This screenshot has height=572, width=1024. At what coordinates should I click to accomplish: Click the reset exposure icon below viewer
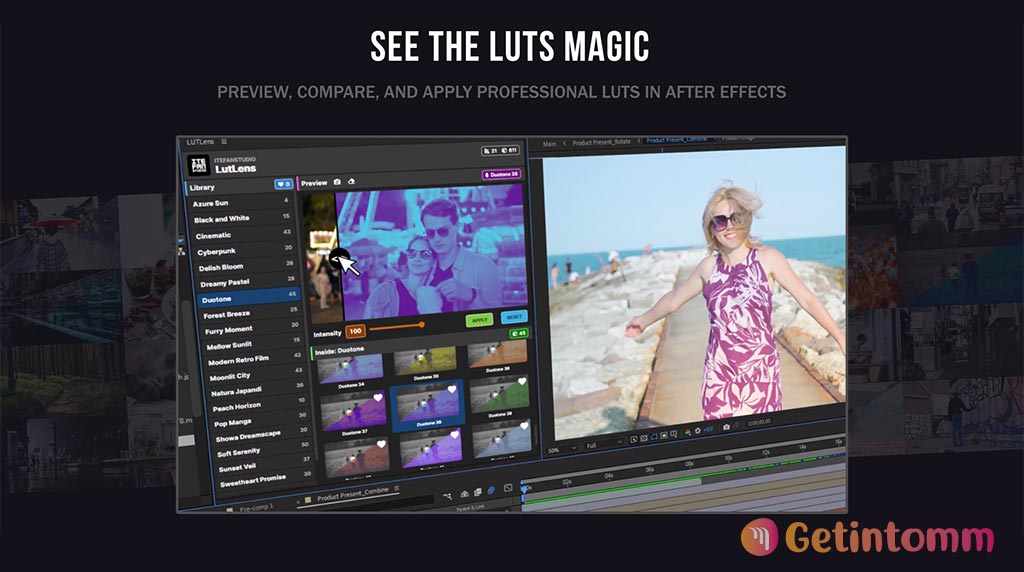tap(698, 430)
